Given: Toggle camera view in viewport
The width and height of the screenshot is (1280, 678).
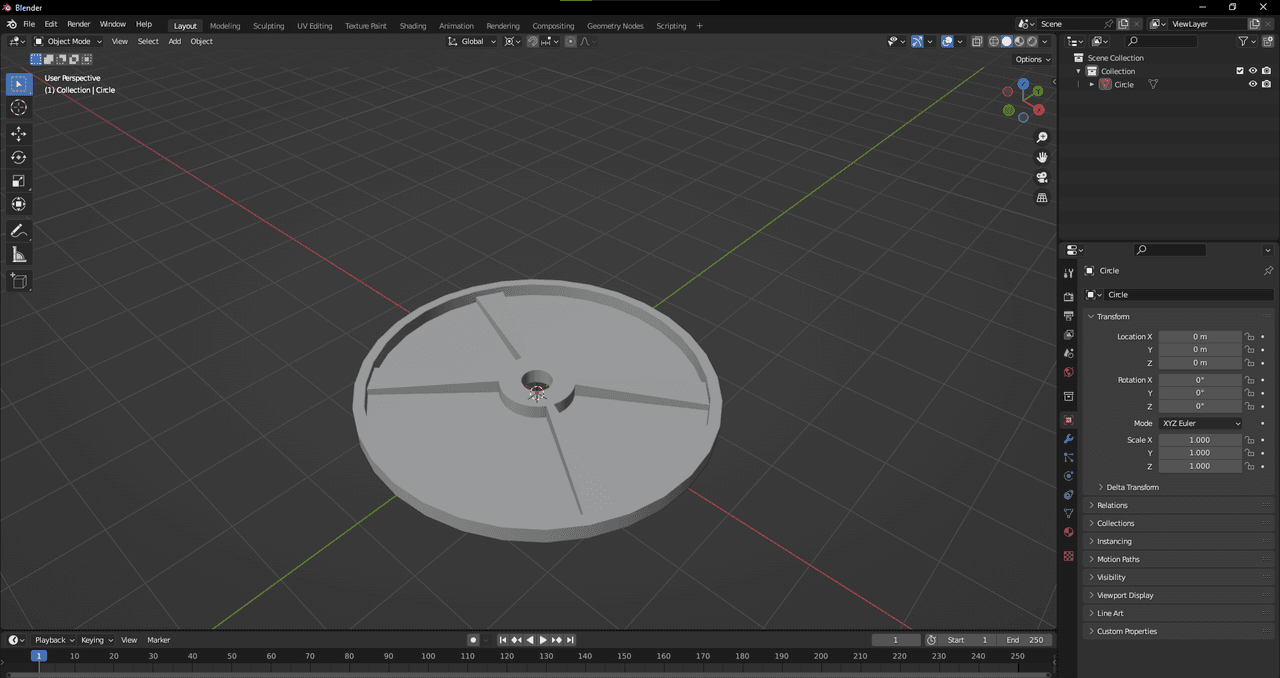Looking at the screenshot, I should click(x=1042, y=177).
